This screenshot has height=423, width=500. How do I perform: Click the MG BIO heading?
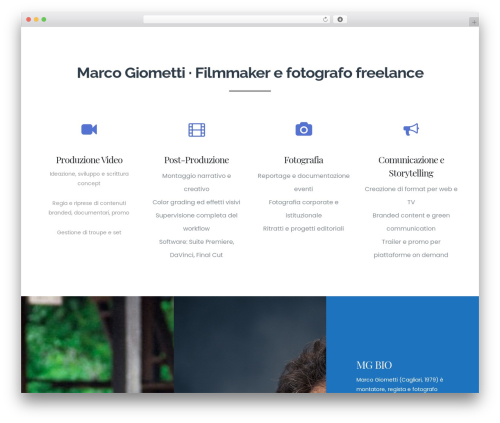[374, 365]
